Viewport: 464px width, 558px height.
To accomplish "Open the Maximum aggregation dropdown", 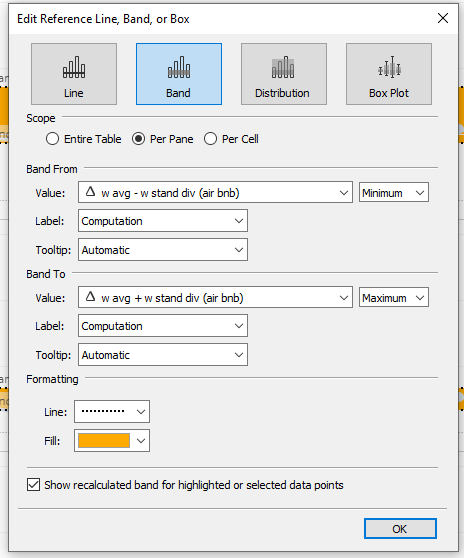I will pos(394,297).
